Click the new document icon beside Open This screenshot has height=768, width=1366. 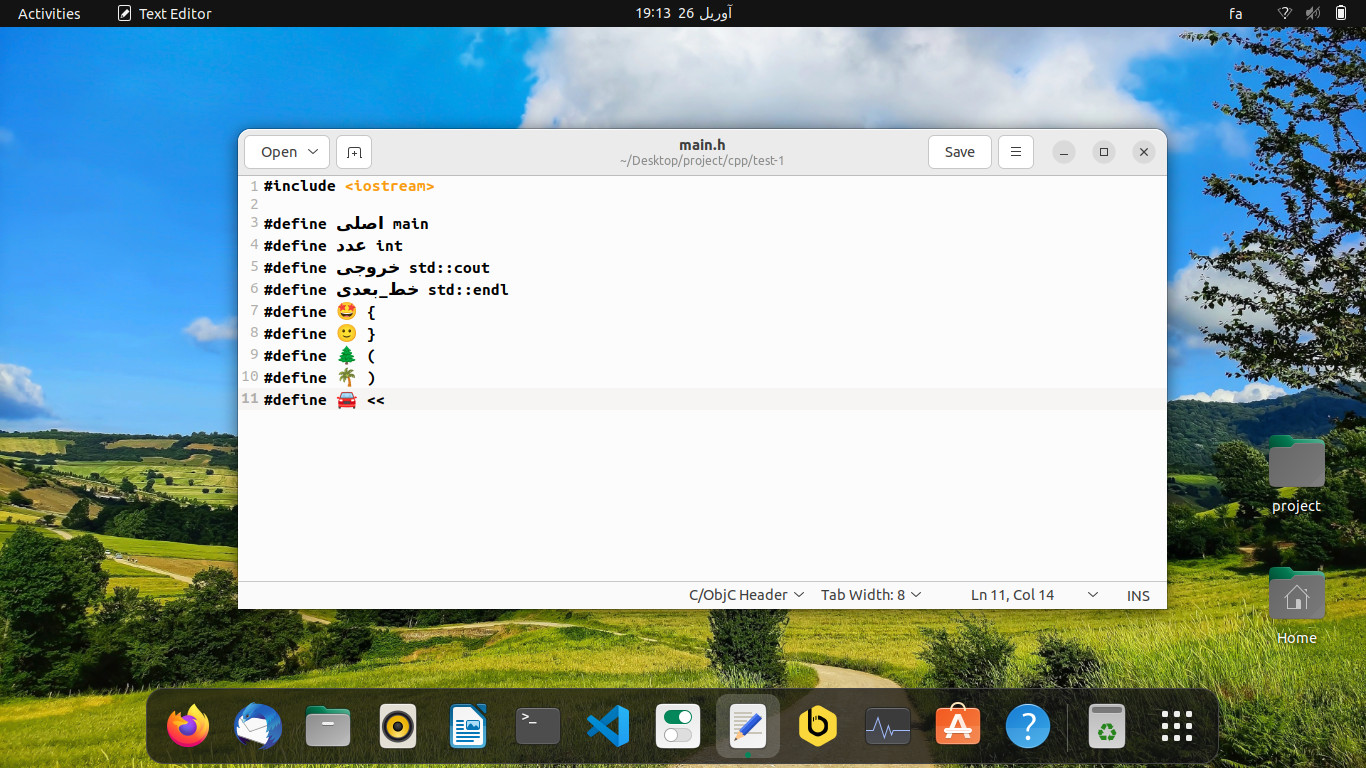(354, 152)
